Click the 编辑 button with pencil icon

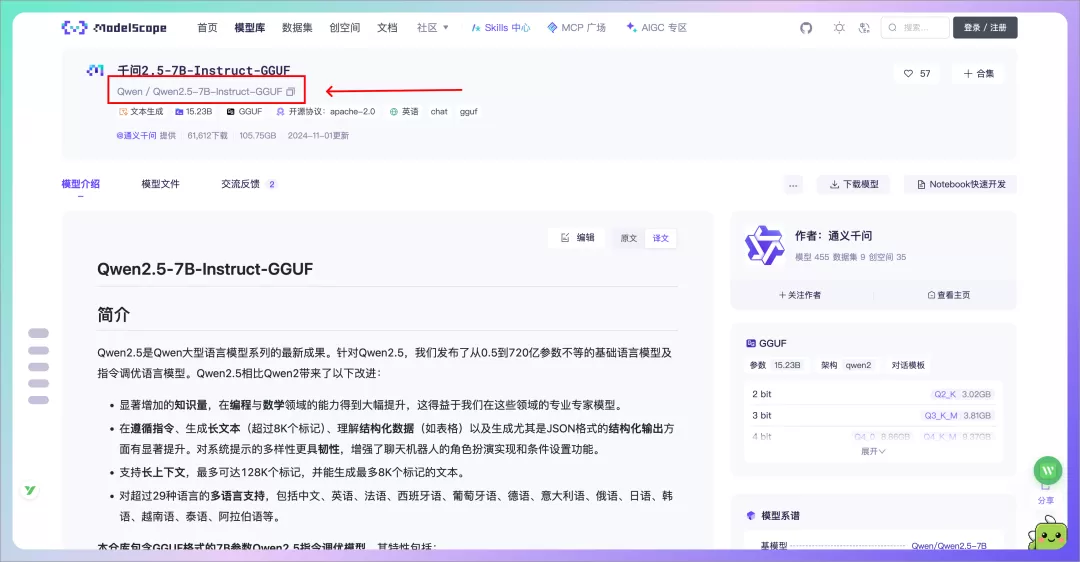577,238
